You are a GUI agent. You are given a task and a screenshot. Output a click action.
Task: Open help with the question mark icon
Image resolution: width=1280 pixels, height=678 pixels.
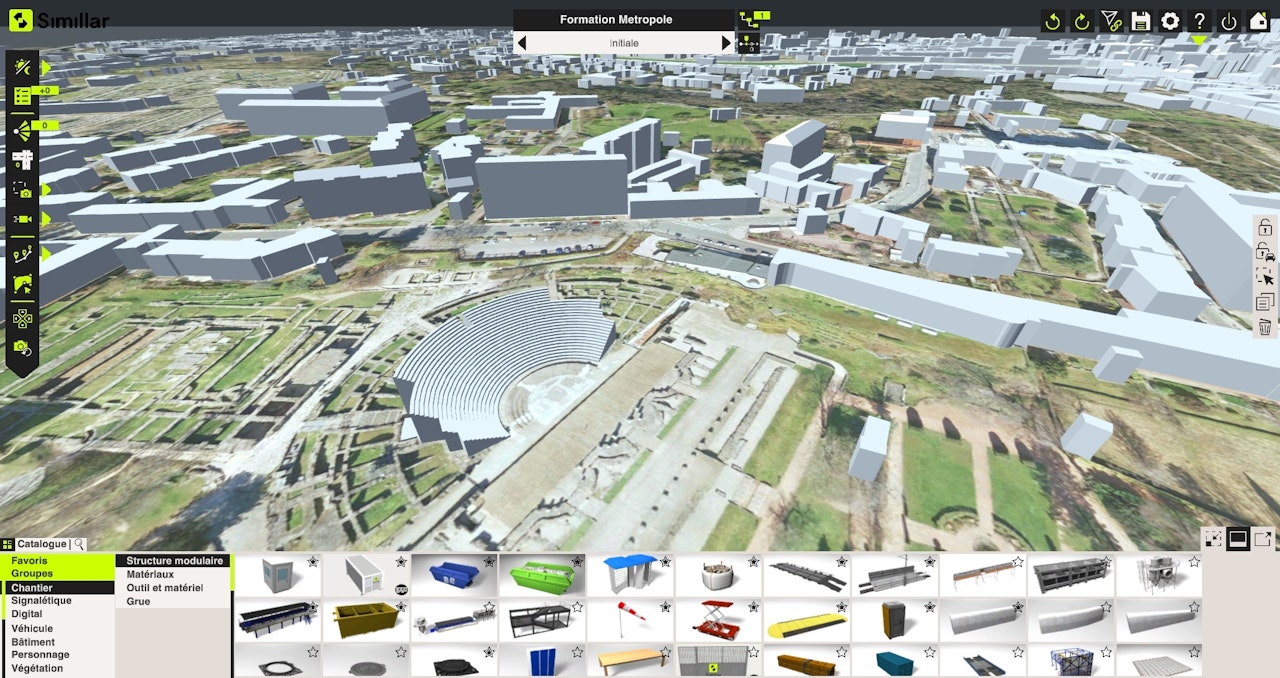1199,21
